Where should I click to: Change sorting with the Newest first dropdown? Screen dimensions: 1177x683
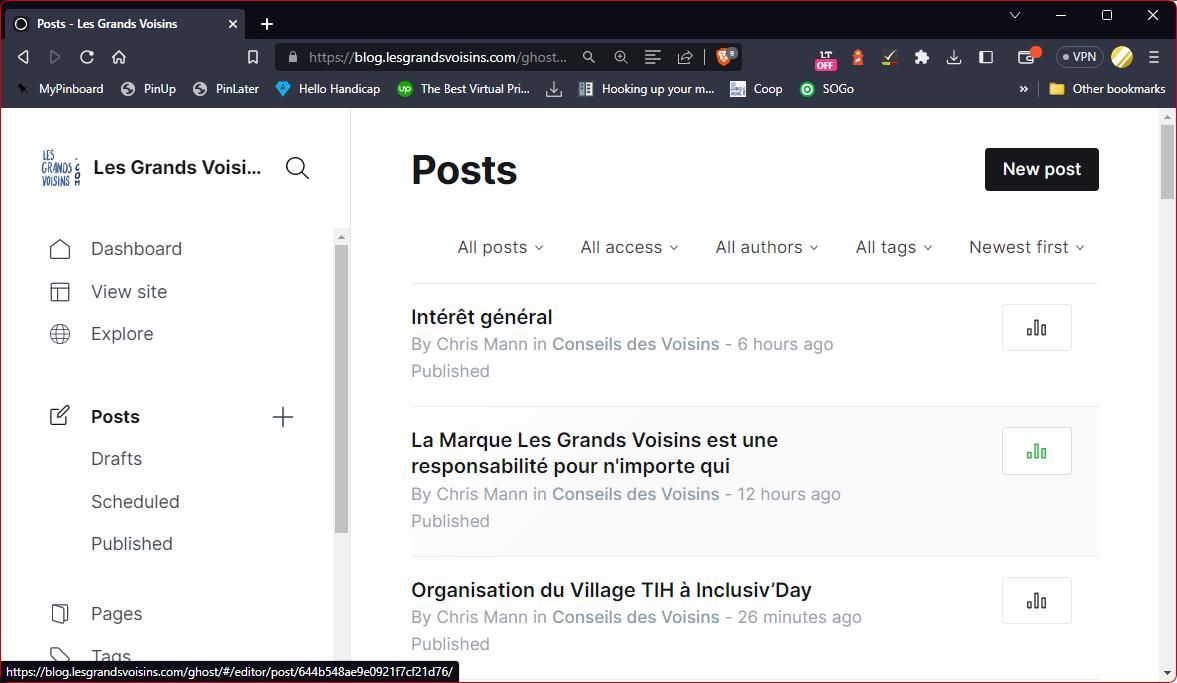tap(1025, 247)
